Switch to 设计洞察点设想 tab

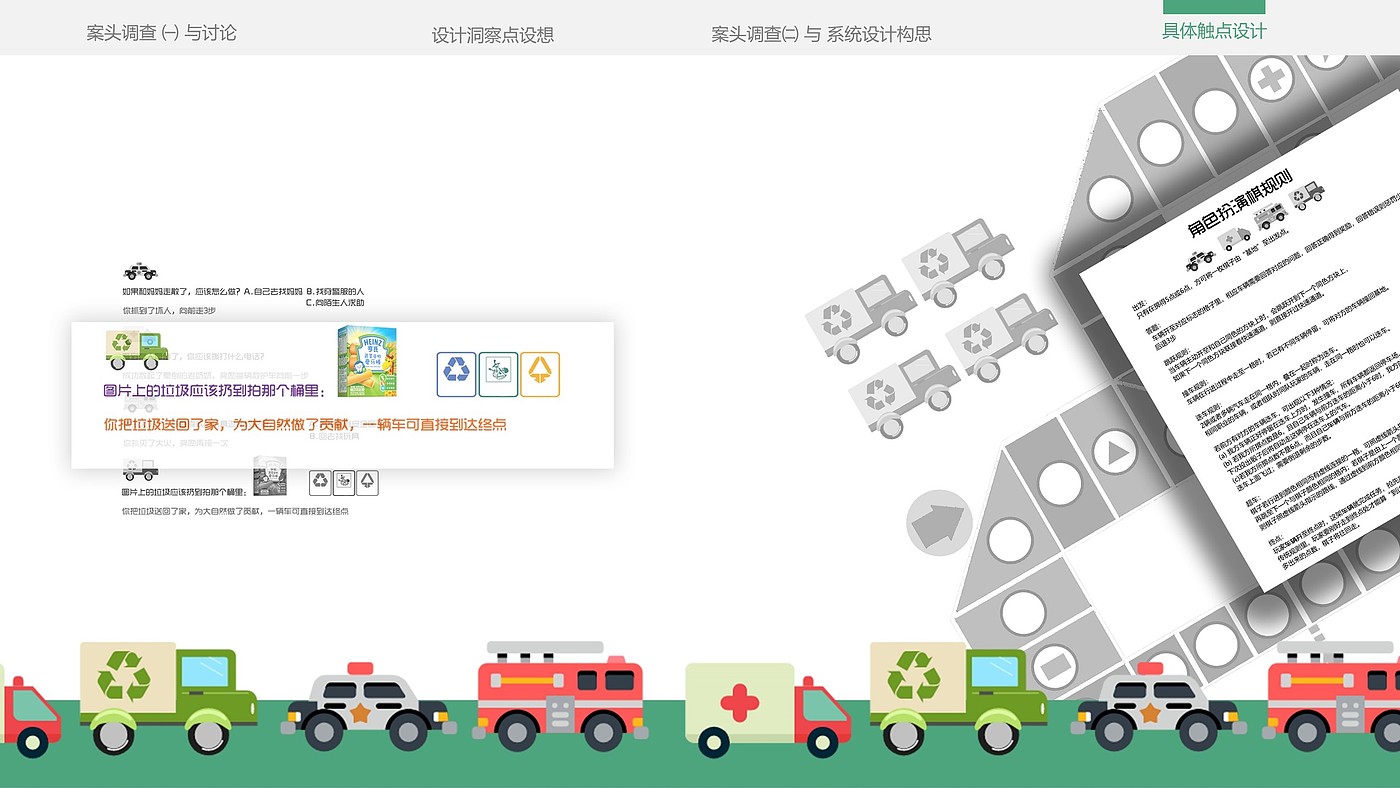[493, 35]
